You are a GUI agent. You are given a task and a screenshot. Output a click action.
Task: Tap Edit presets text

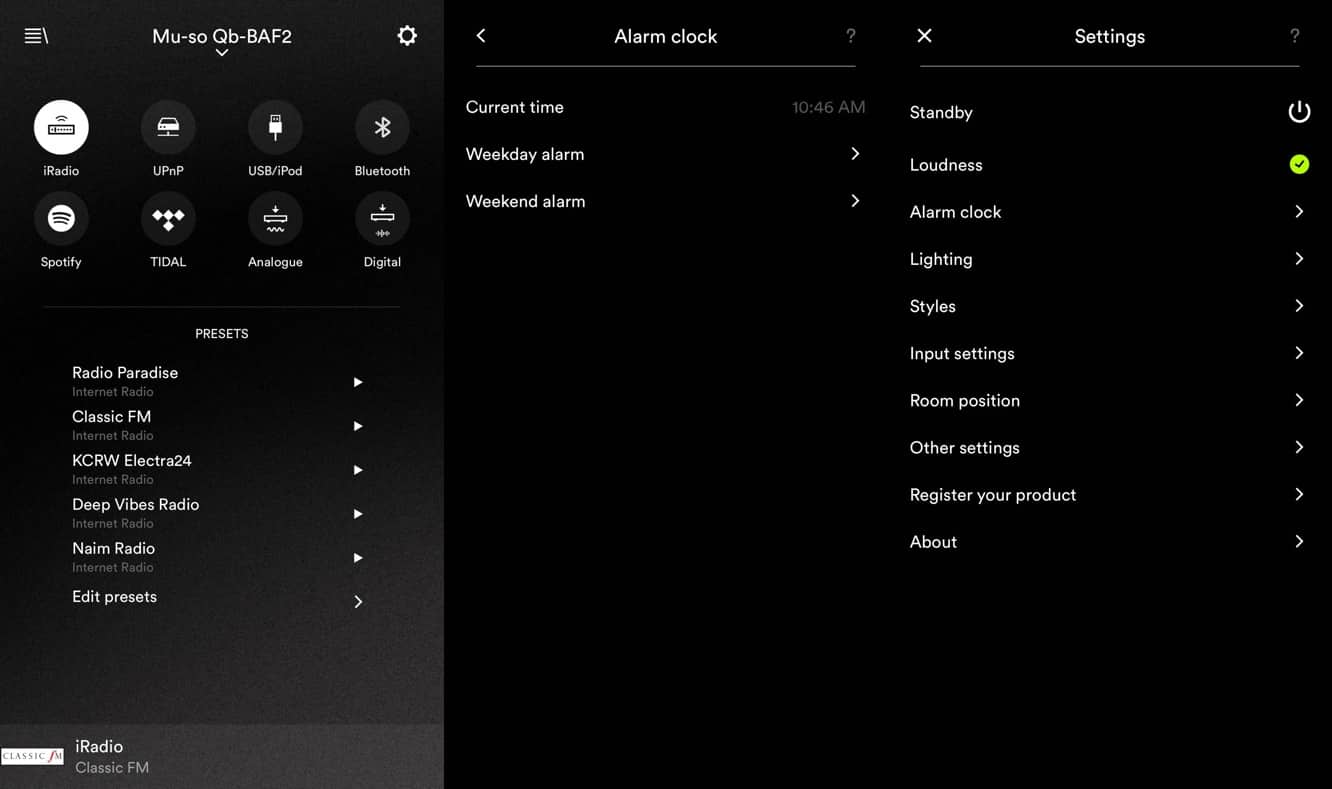[114, 597]
